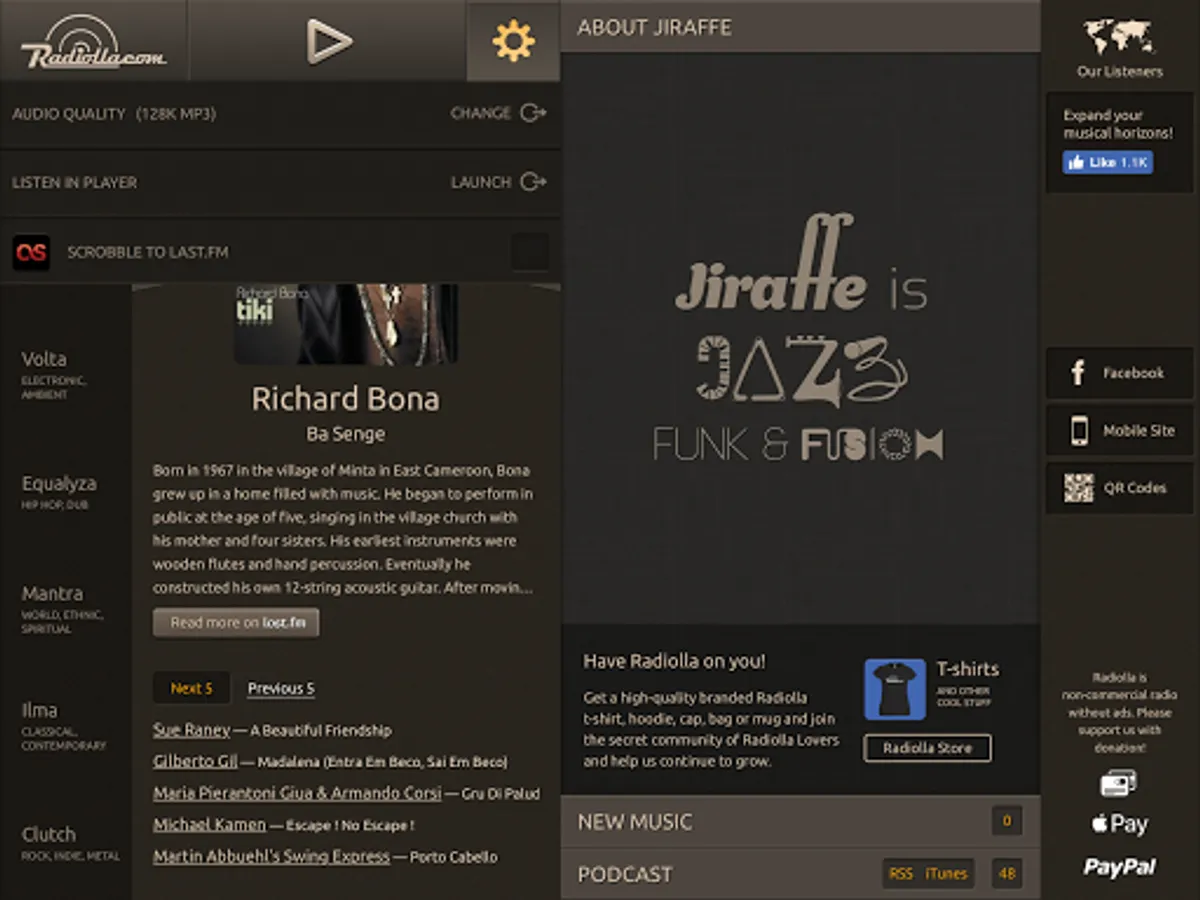Open the Facebook page link
The height and width of the screenshot is (900, 1200).
1120,373
